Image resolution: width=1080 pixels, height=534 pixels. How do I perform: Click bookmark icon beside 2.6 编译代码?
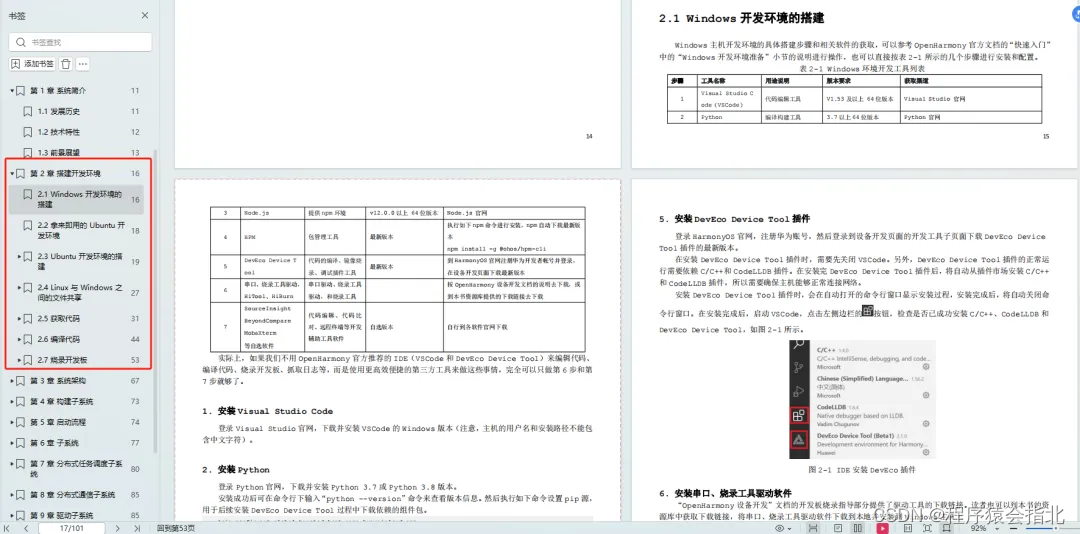(28, 339)
